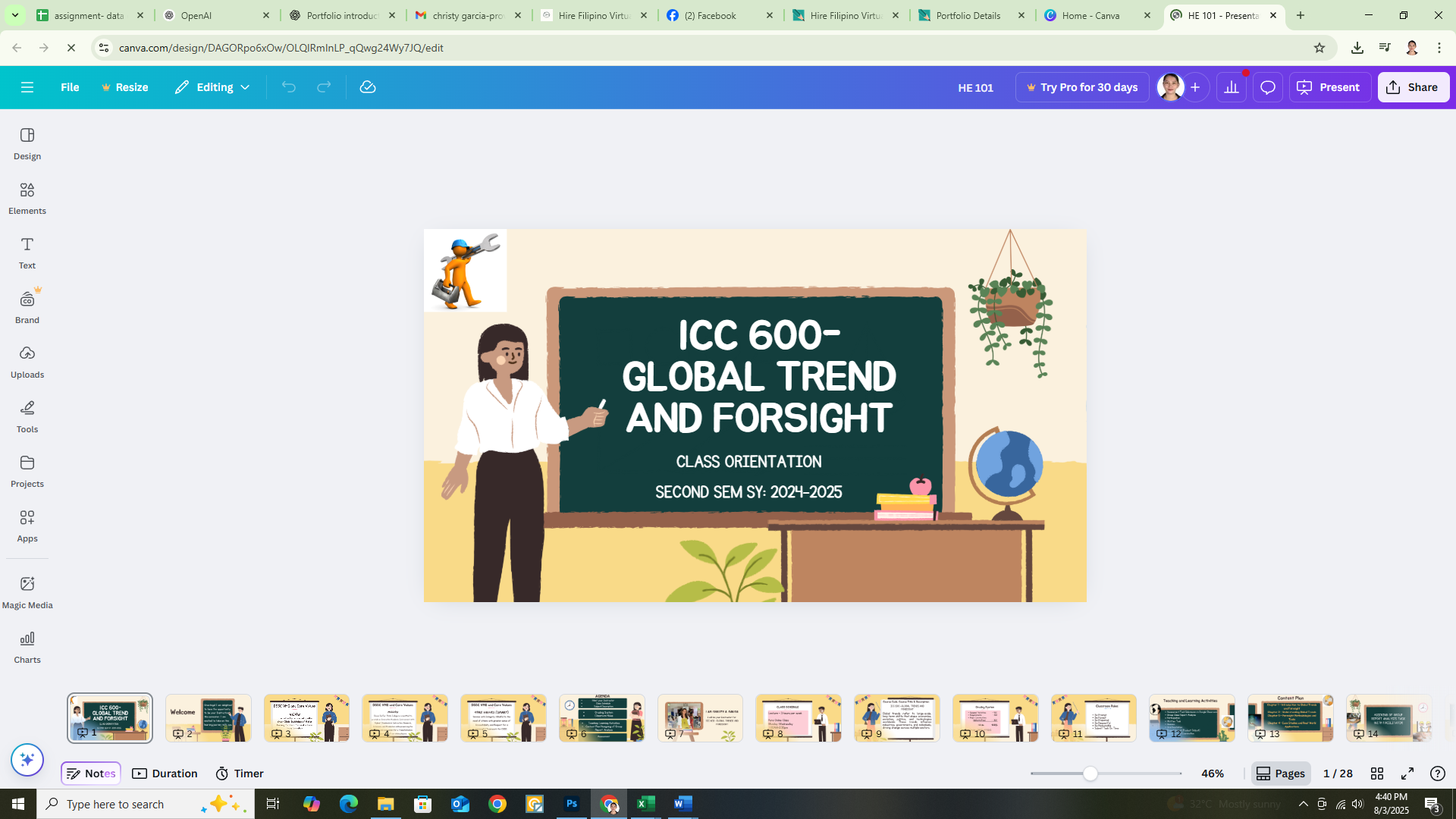1456x819 pixels.
Task: Click the redo arrow icon
Action: pos(324,87)
